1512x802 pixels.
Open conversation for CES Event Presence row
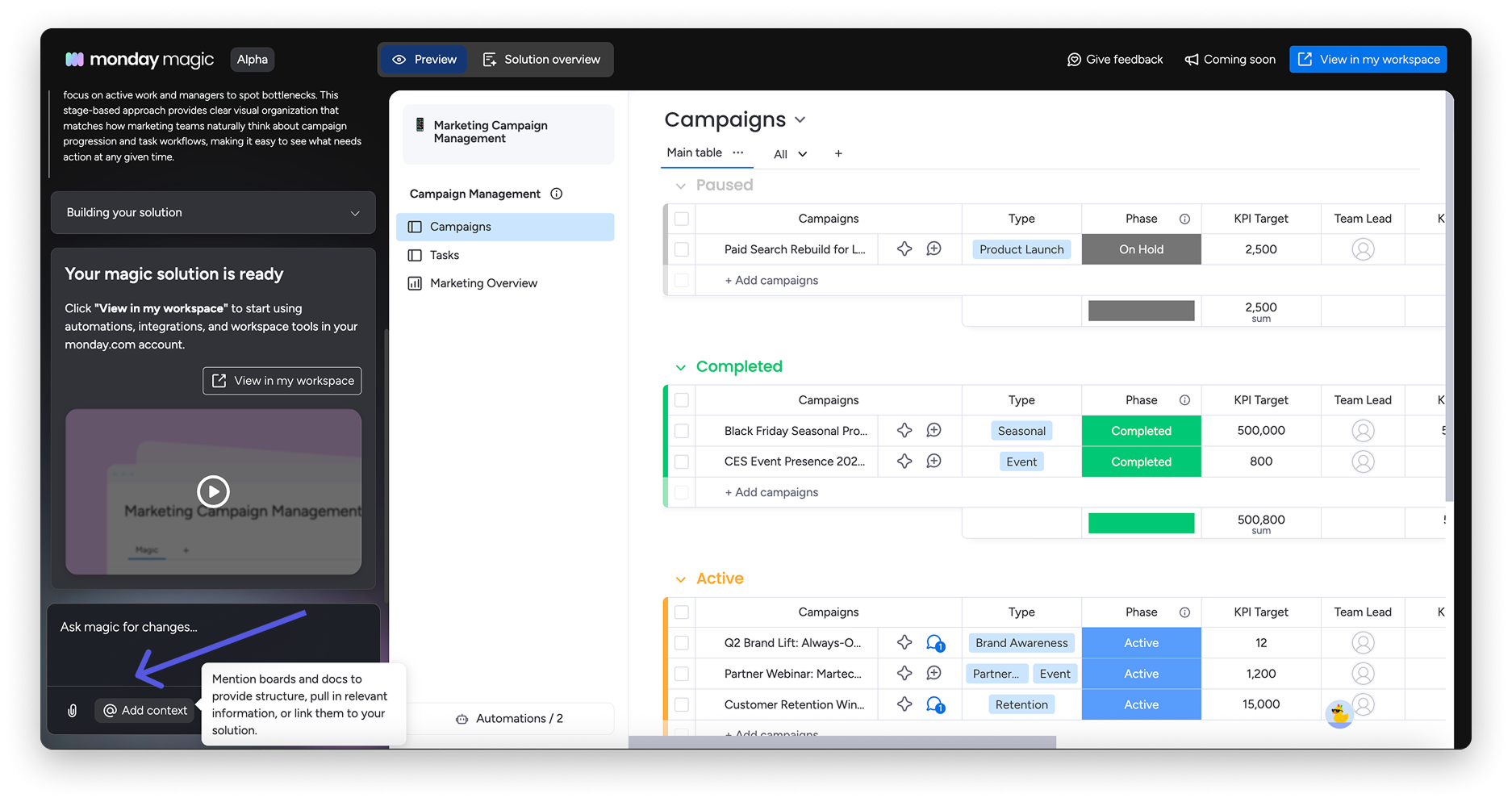click(934, 462)
